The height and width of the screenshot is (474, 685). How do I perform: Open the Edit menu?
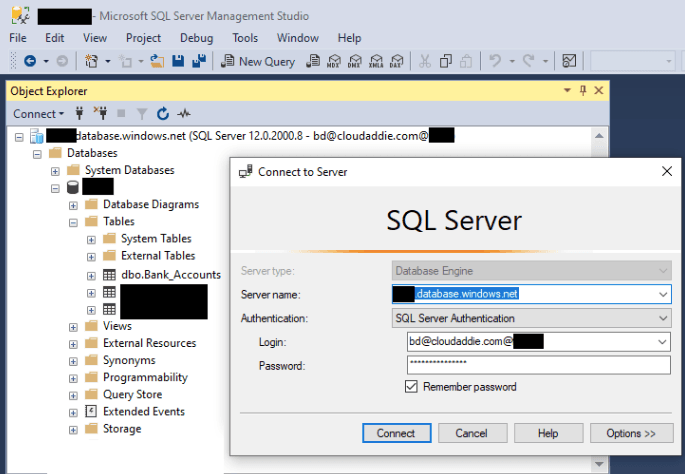click(x=55, y=38)
